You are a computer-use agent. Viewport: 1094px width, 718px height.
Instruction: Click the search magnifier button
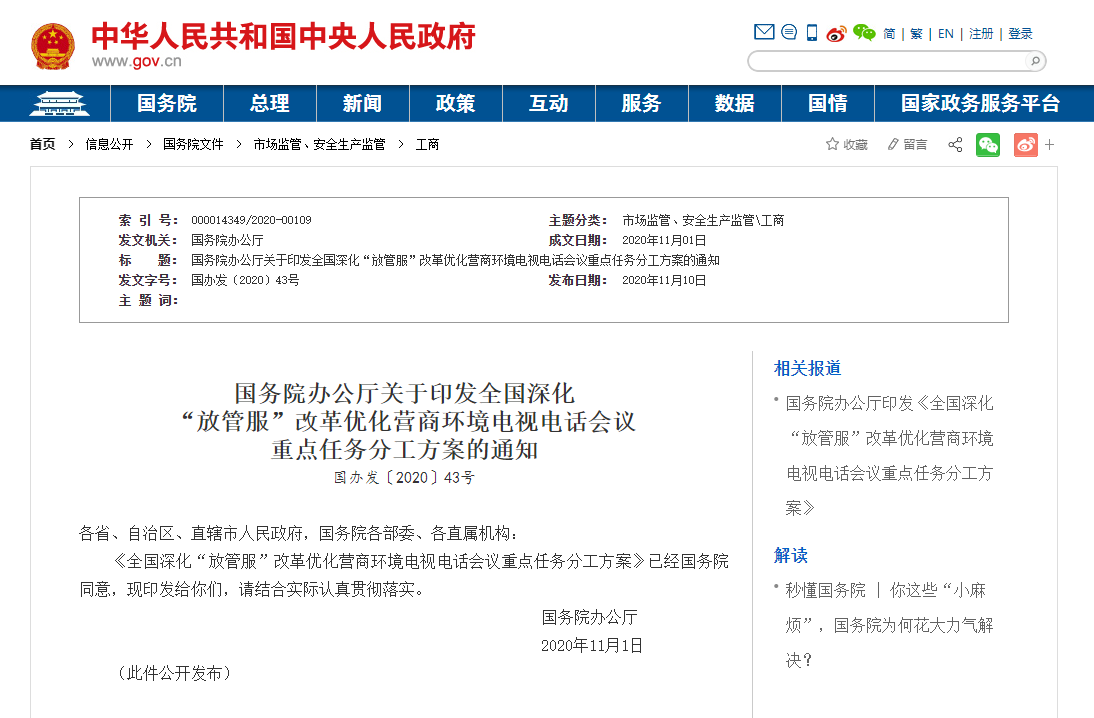(1035, 61)
